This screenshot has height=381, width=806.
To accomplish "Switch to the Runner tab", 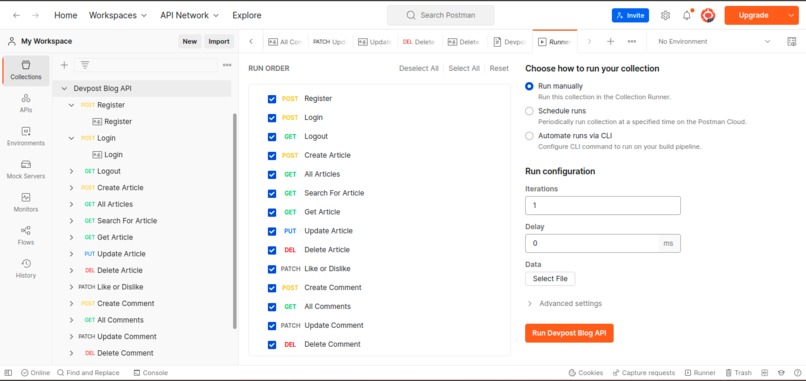I will pos(555,42).
